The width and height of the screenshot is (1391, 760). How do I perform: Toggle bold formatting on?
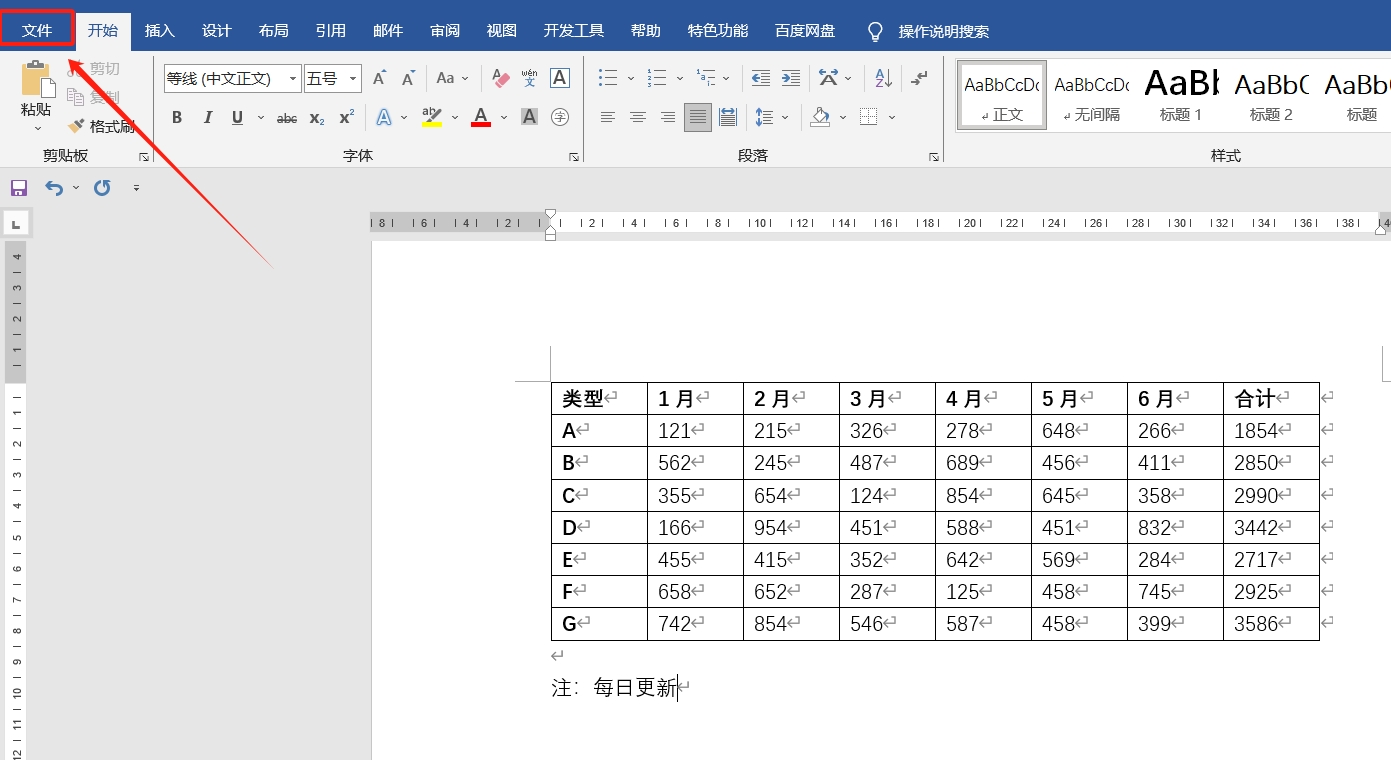[176, 117]
